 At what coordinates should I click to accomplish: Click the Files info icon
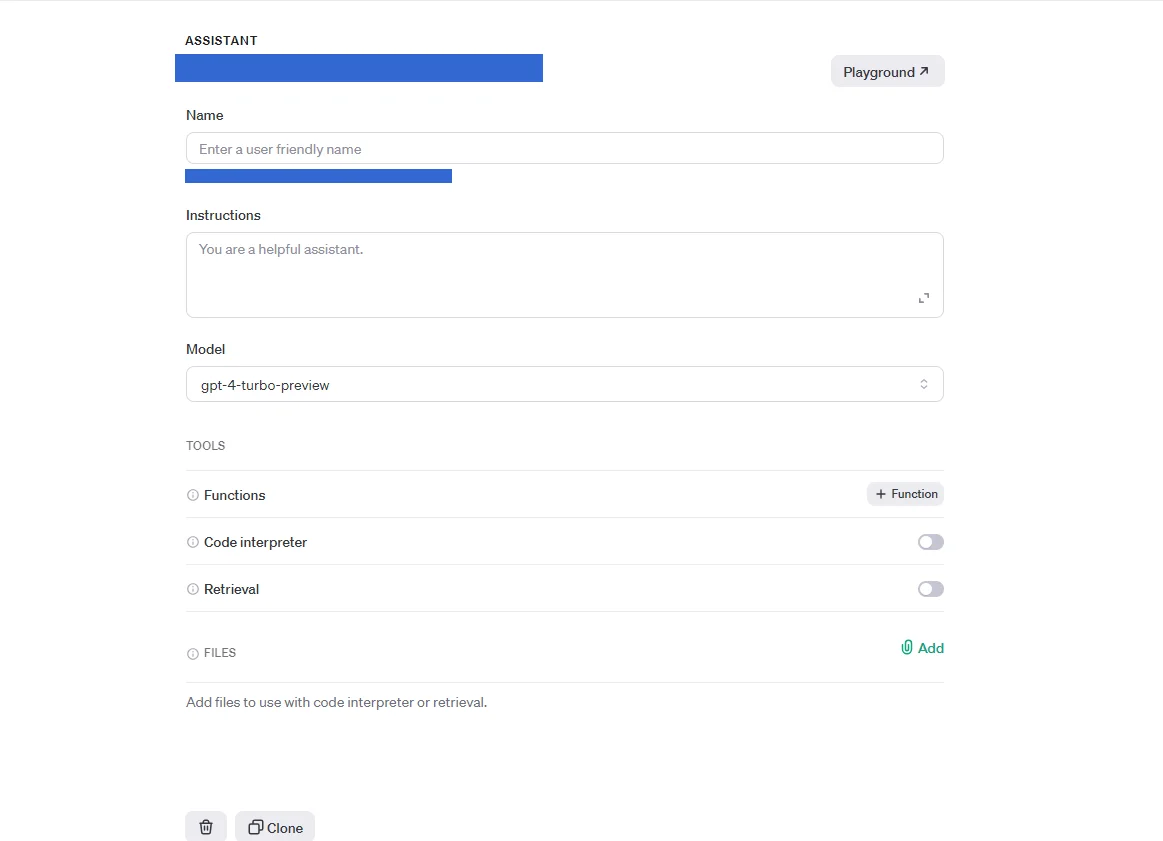coord(193,654)
